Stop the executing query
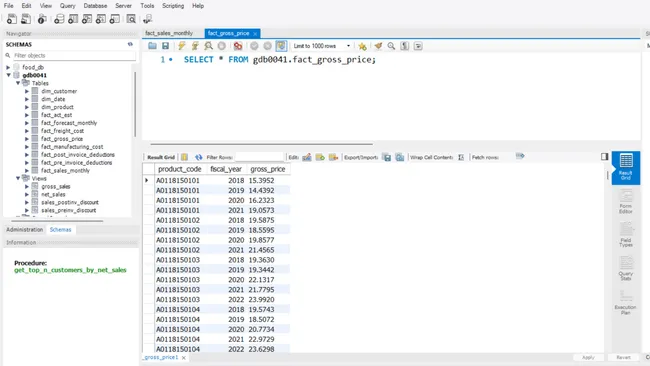 coord(222,46)
